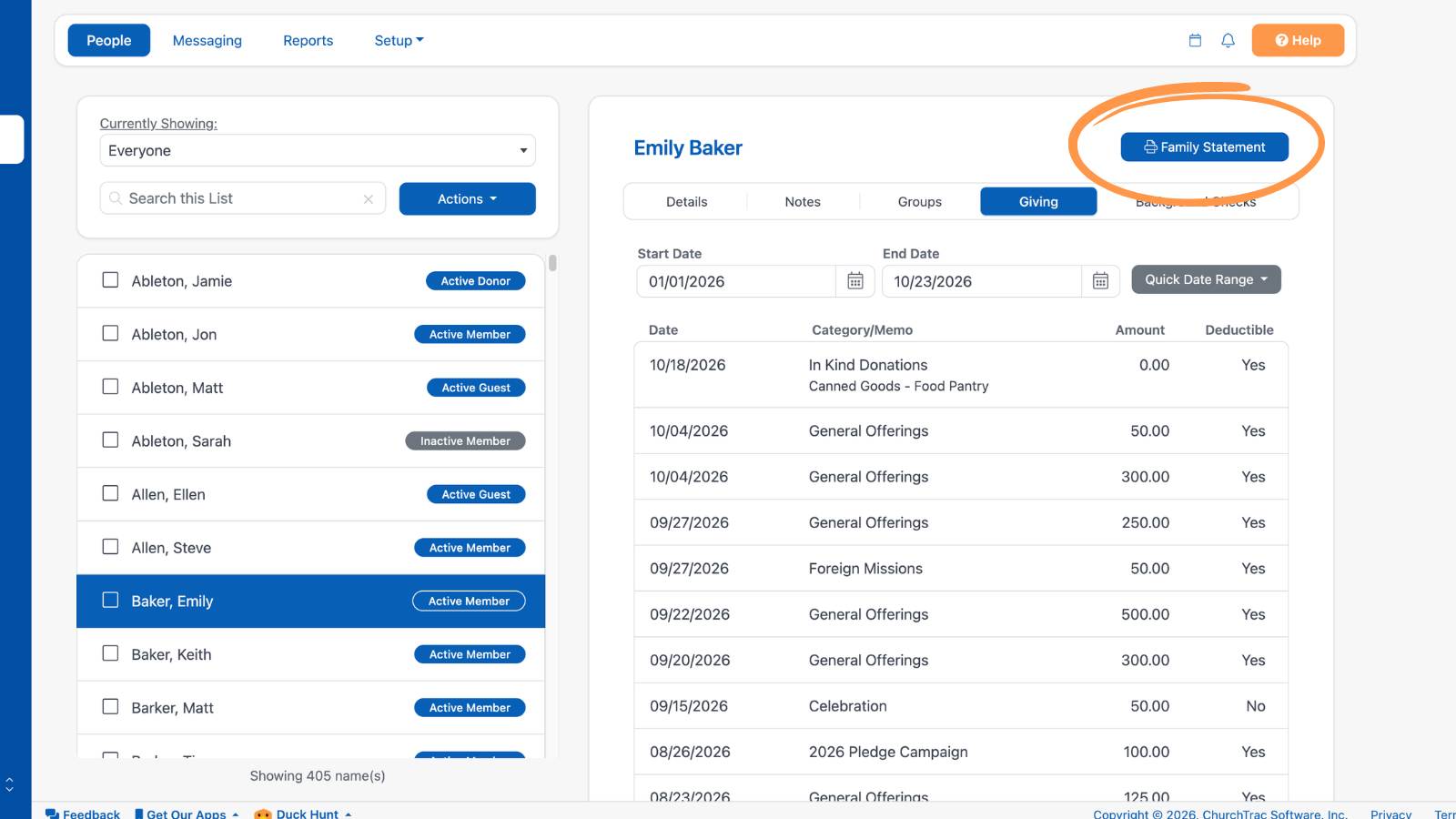Open the Currently Showing Everyone dropdown
The height and width of the screenshot is (819, 1456).
318,150
